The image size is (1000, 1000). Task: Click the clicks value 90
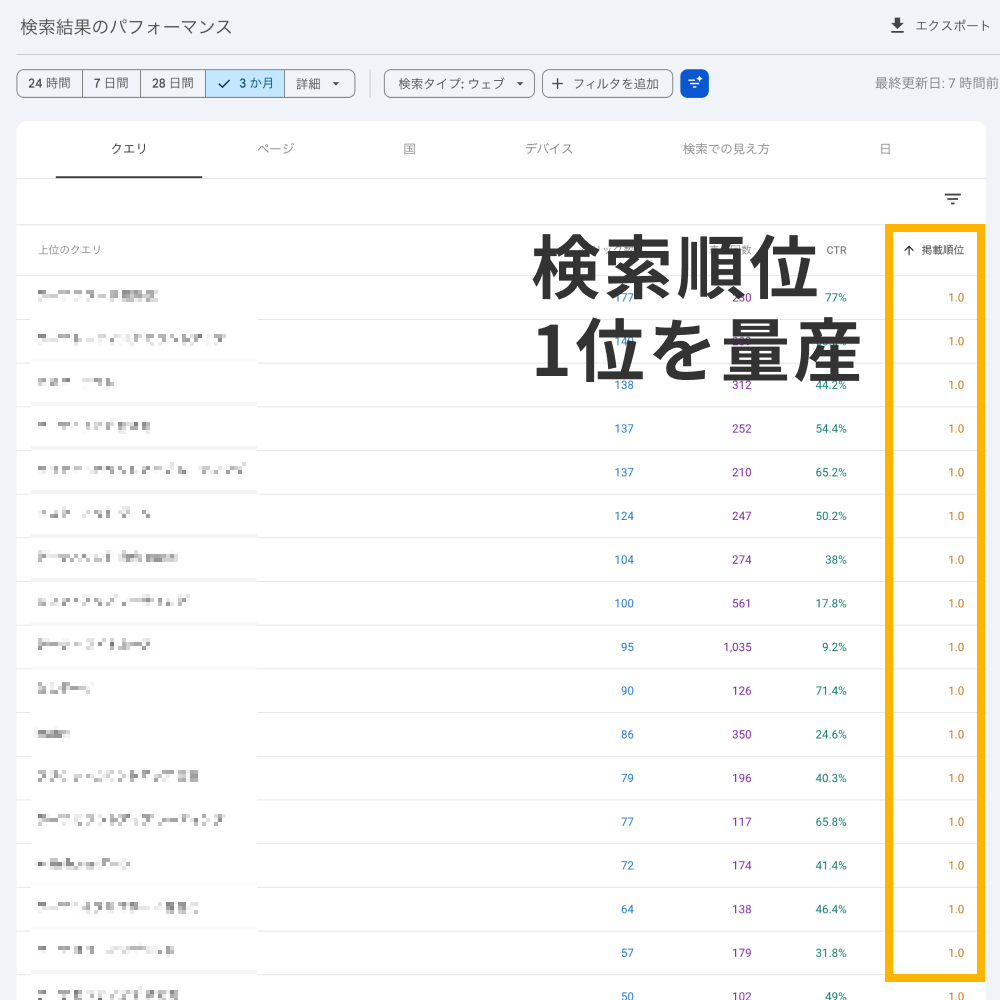(627, 691)
